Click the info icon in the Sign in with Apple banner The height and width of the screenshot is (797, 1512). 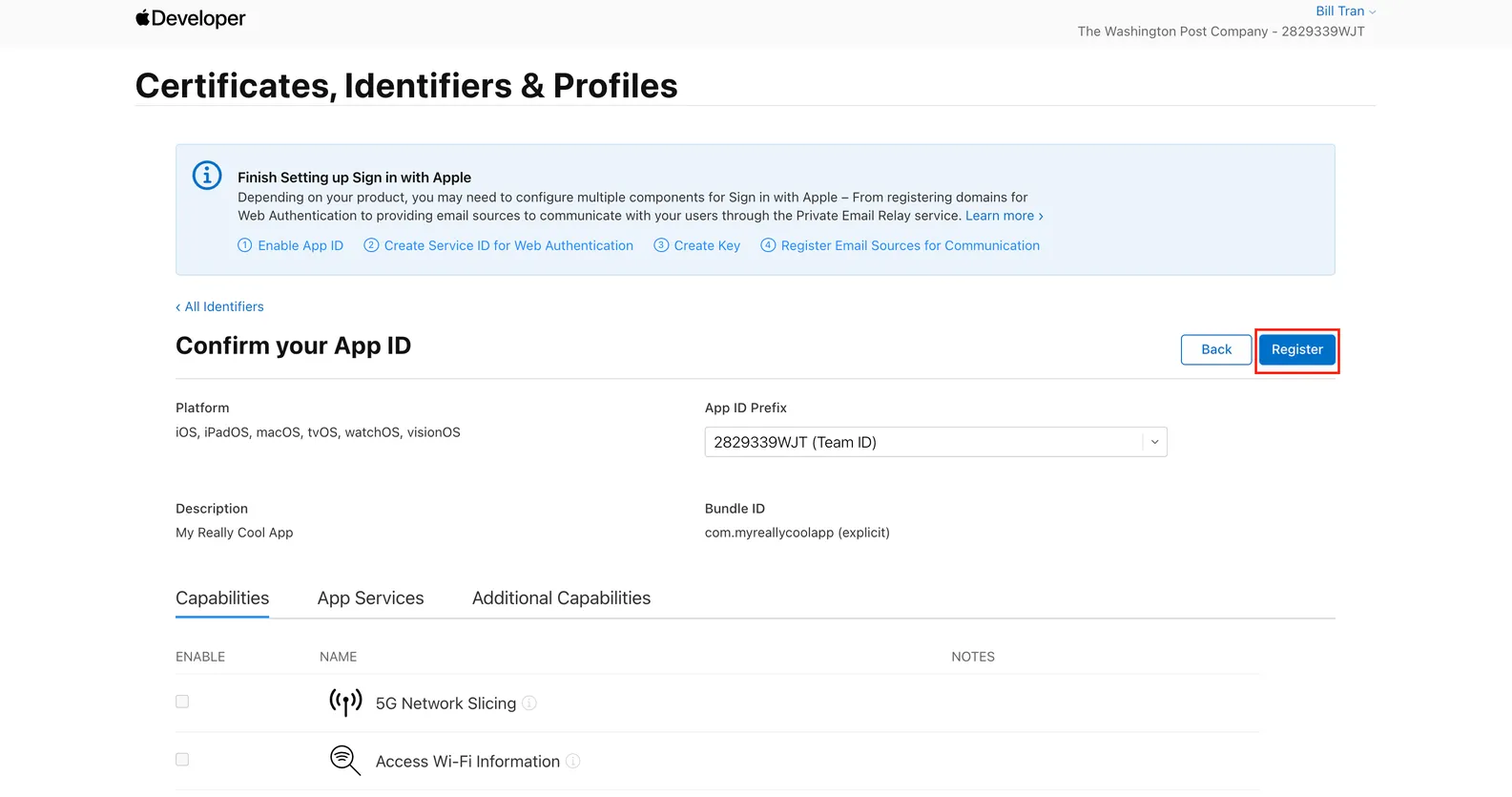click(207, 176)
